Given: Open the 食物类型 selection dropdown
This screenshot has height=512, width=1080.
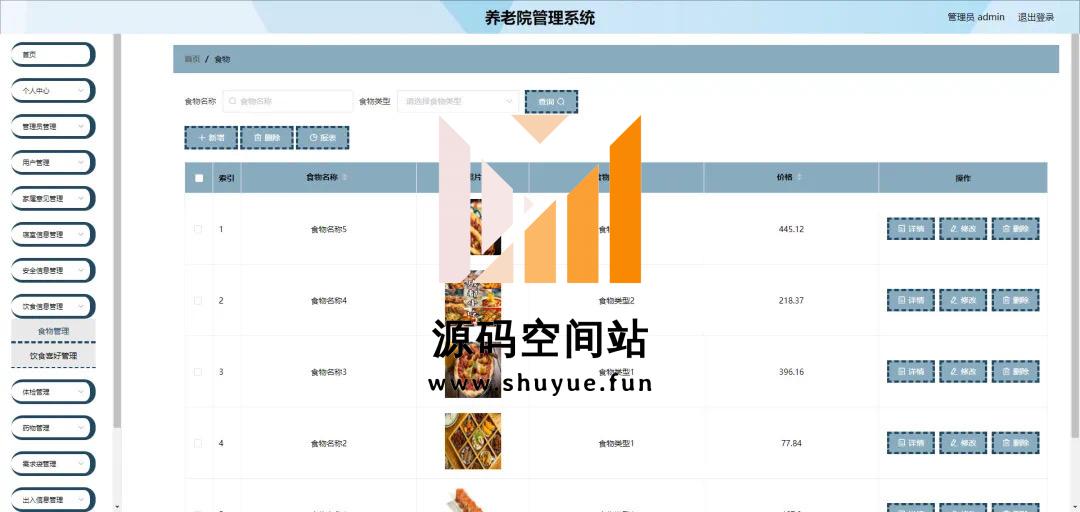Looking at the screenshot, I should 458,101.
